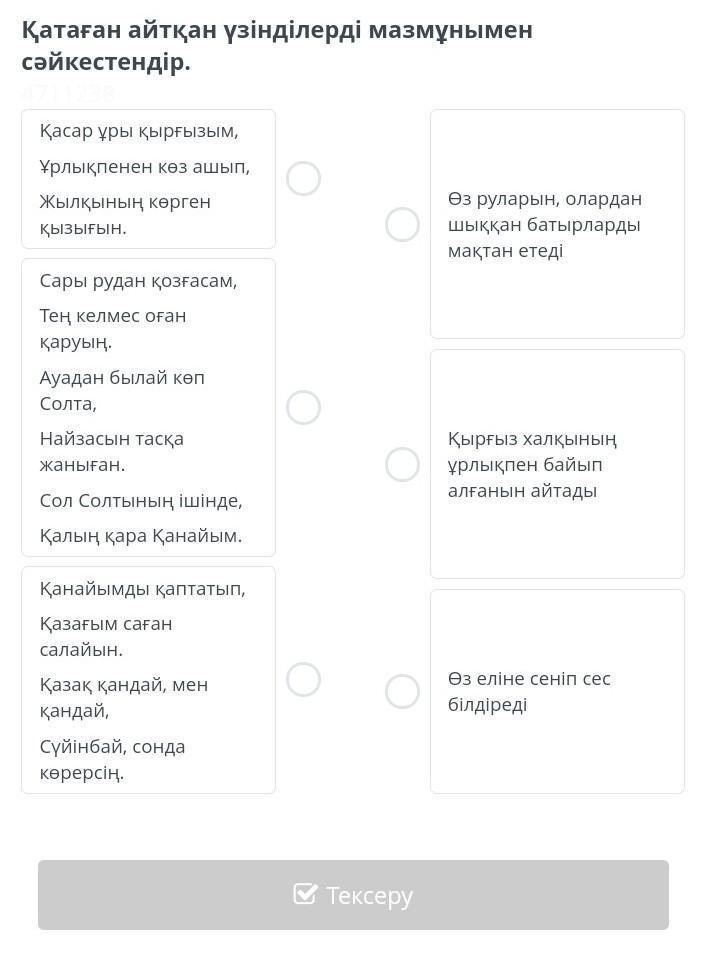Screen dimensions: 712x958
Task: Select the circle left of 'Өз еліне сеніп'
Action: point(402,692)
